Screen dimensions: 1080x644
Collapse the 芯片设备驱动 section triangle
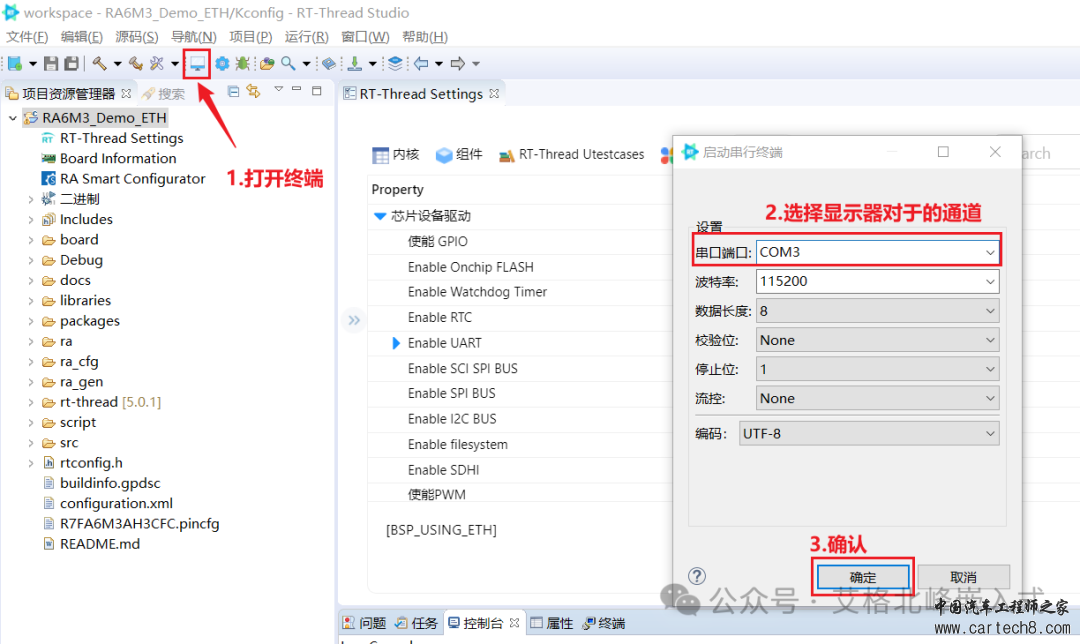point(380,216)
